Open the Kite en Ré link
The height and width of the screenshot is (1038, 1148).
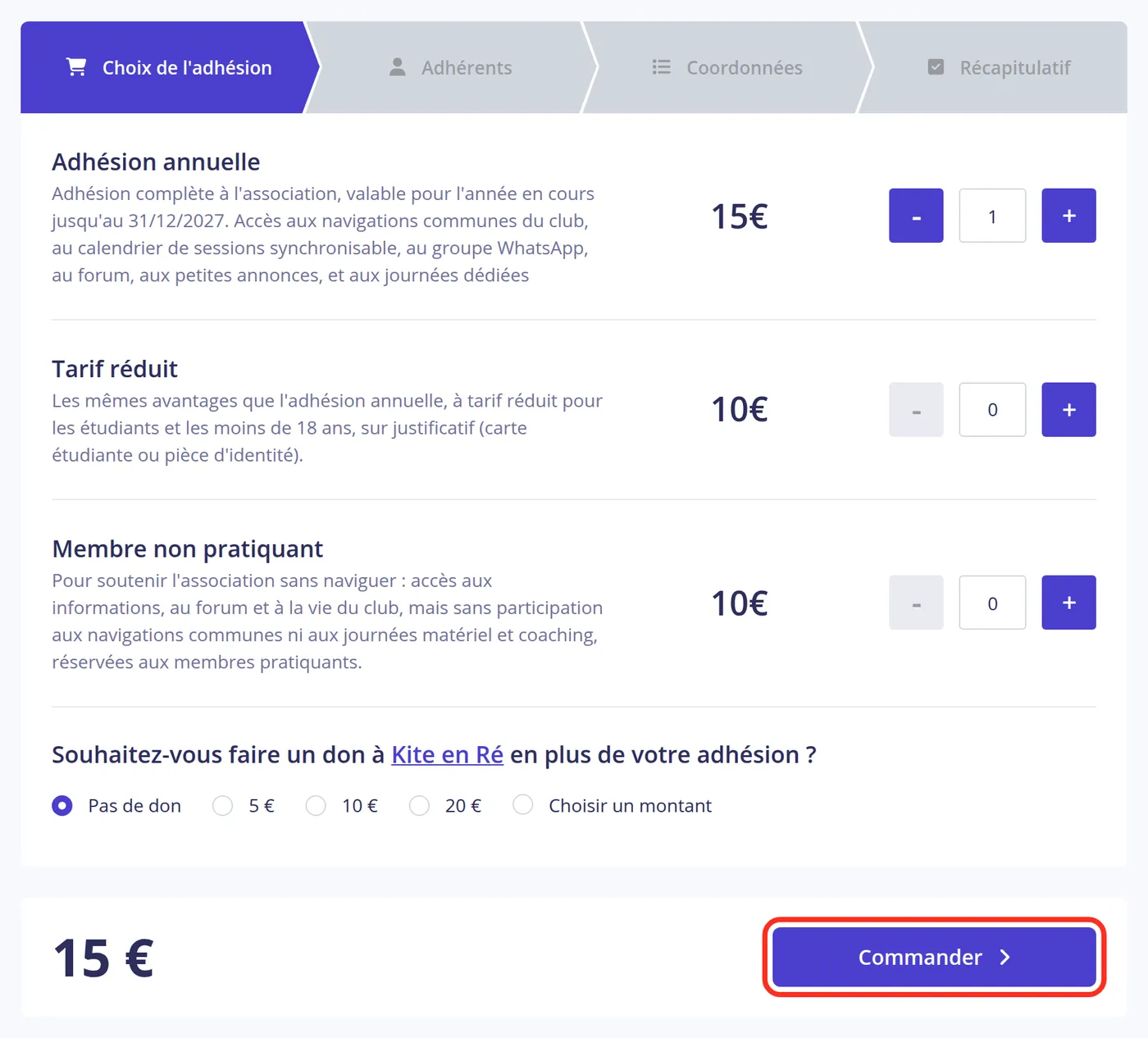pyautogui.click(x=447, y=754)
